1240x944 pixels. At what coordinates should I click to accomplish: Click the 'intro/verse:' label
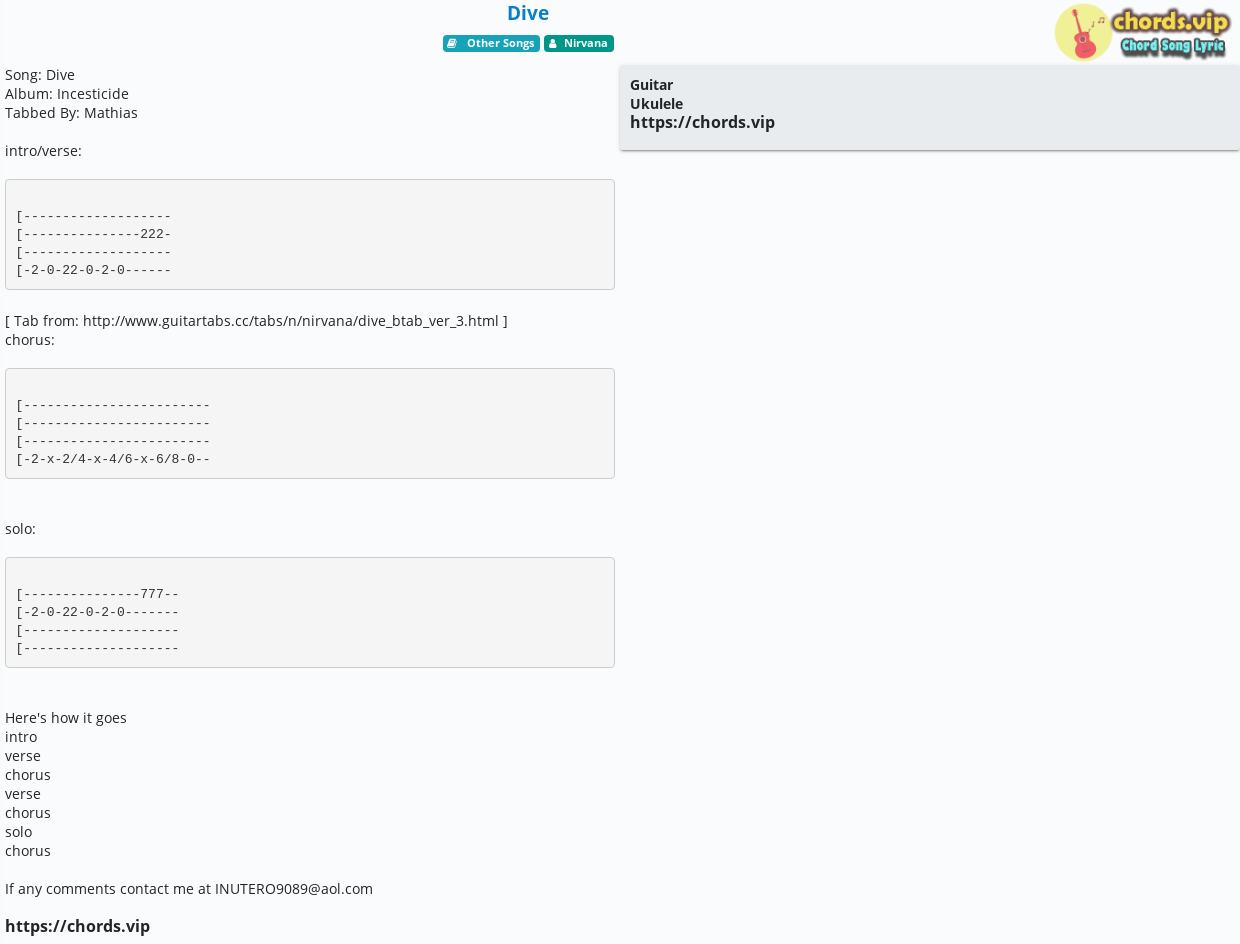pos(43,151)
